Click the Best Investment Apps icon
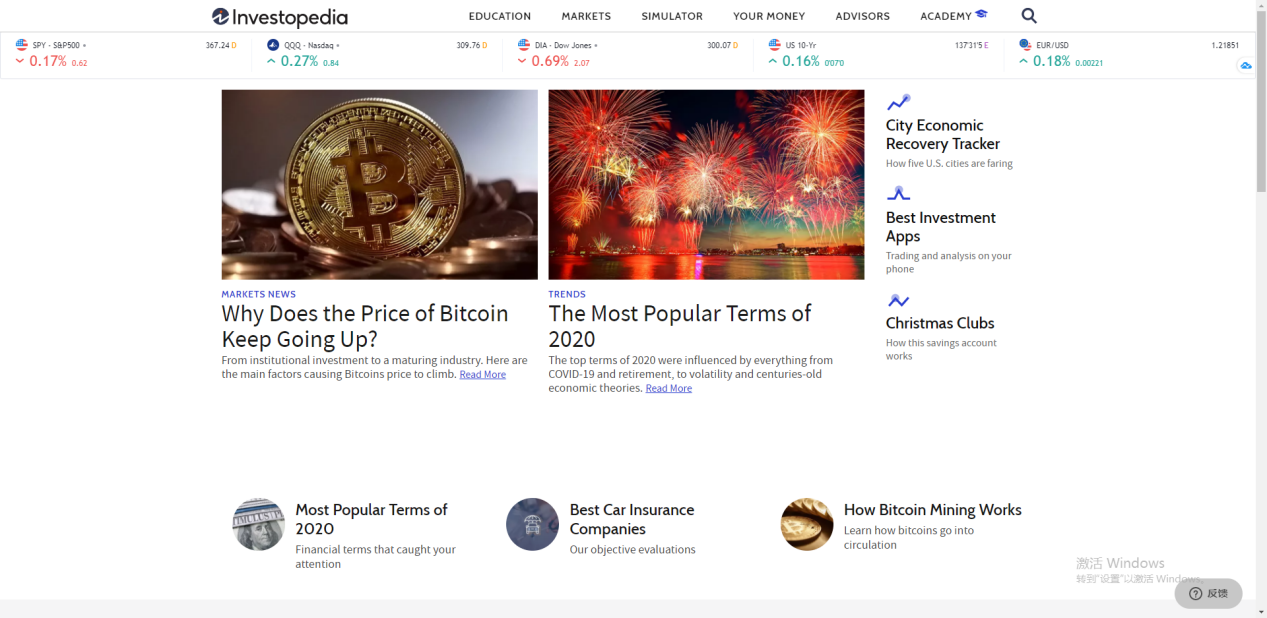The image size is (1267, 618). [x=898, y=194]
